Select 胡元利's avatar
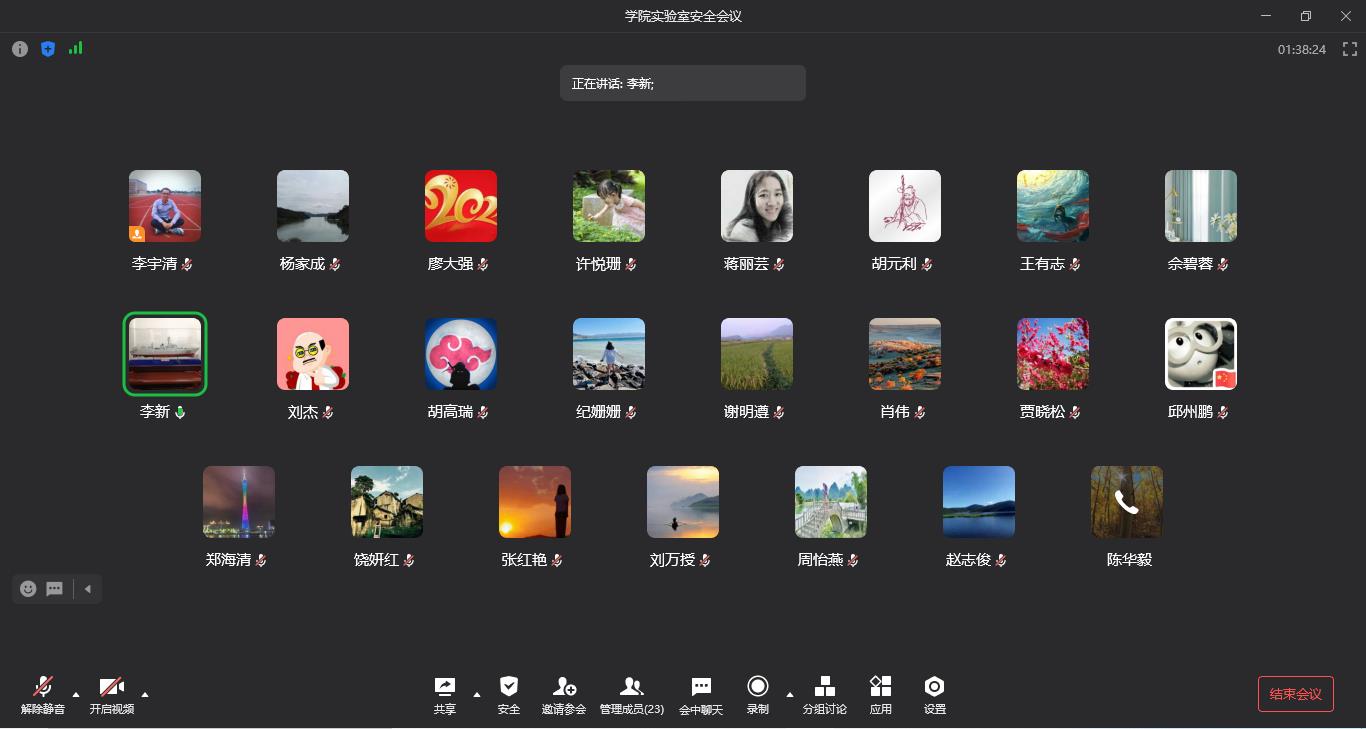This screenshot has height=729, width=1366. click(905, 206)
